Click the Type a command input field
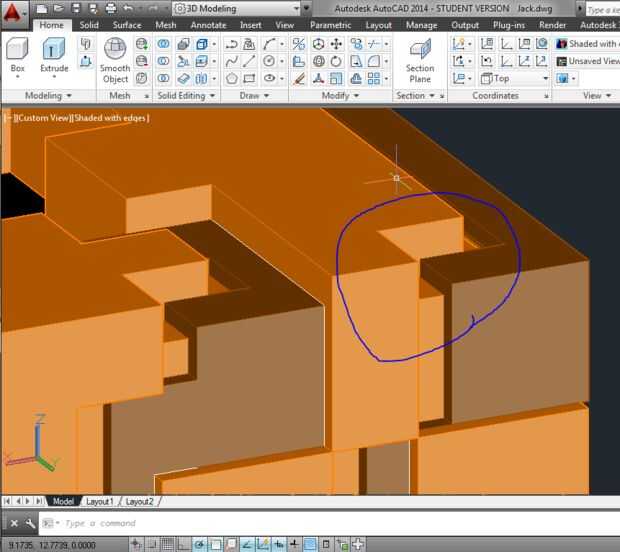 point(328,523)
